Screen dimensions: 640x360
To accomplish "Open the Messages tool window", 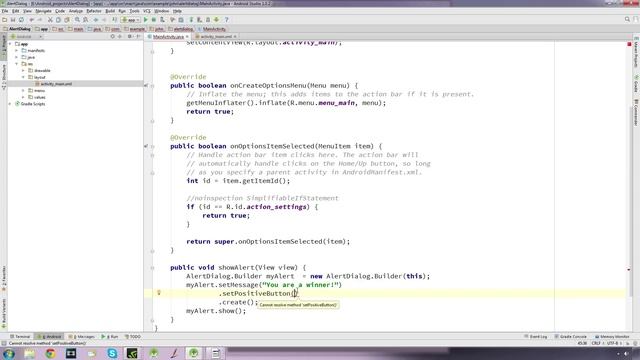I will point(82,337).
